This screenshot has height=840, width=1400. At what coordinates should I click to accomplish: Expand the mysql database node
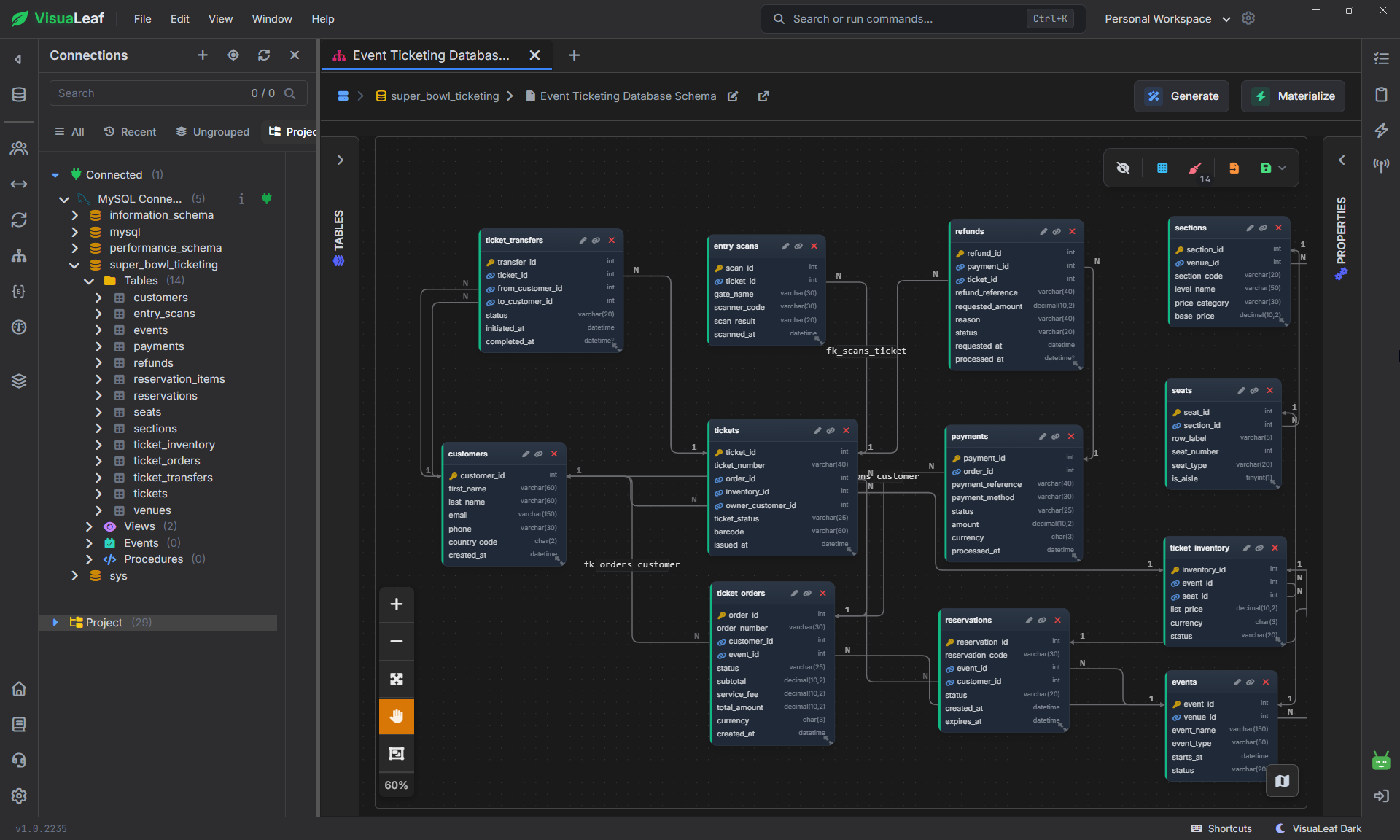[x=74, y=232]
